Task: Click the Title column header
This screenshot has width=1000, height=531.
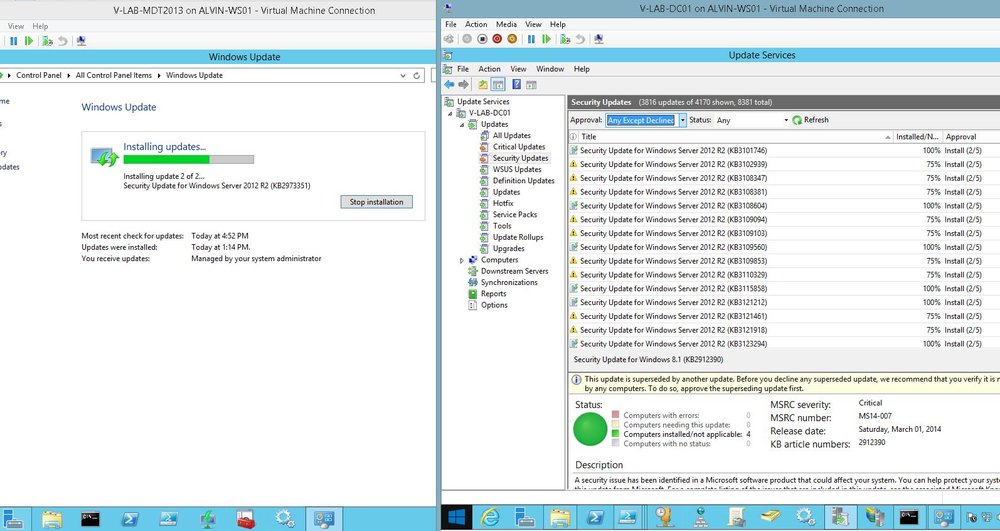Action: tap(730, 136)
